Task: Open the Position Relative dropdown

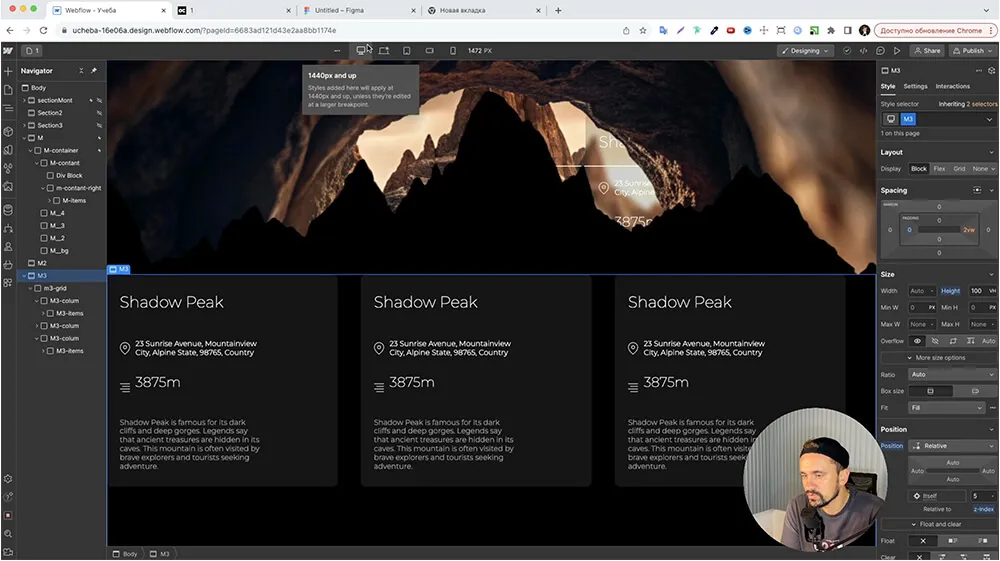Action: (x=952, y=446)
